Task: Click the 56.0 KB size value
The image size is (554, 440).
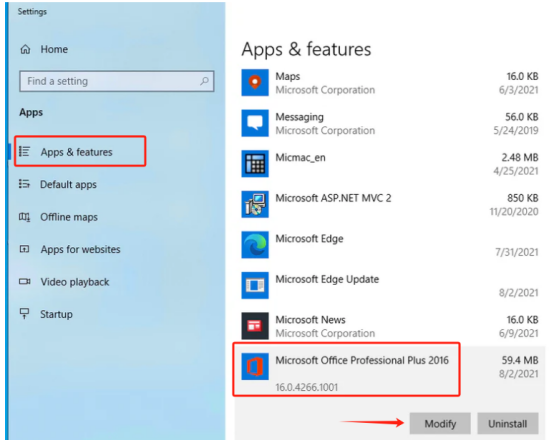Action: pyautogui.click(x=522, y=117)
